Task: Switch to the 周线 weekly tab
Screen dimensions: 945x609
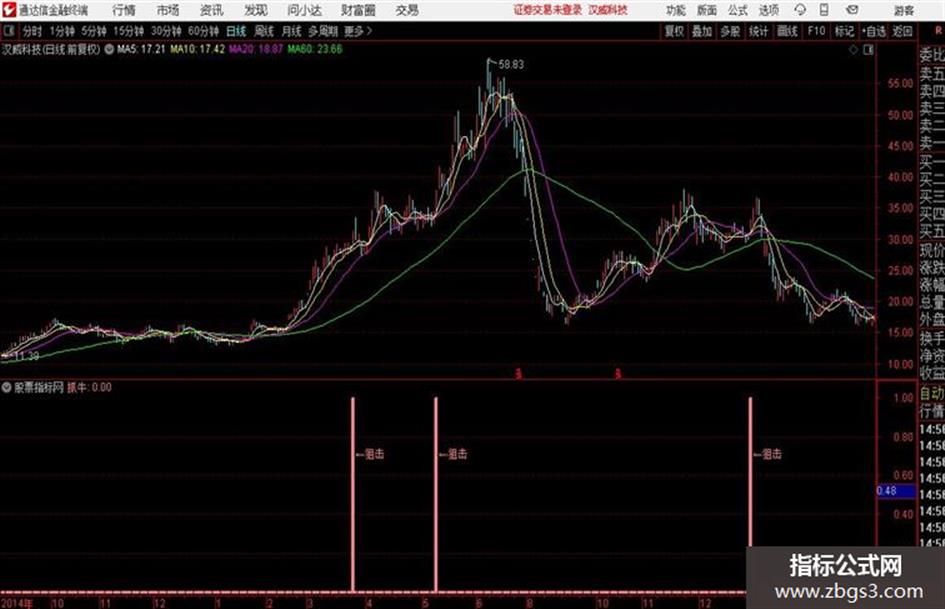Action: point(263,31)
